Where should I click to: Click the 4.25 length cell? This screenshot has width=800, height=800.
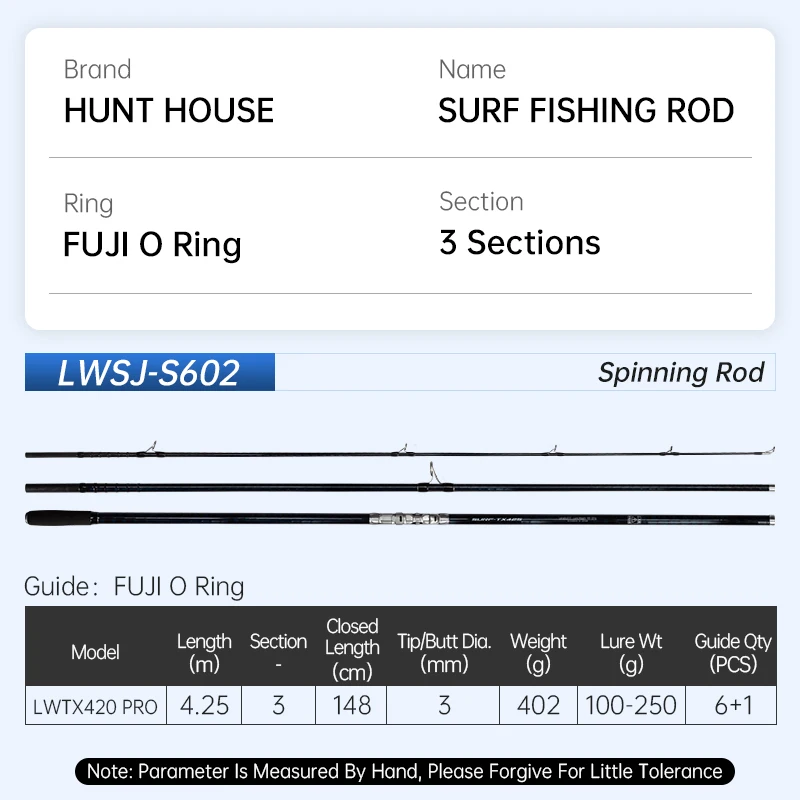click(204, 705)
